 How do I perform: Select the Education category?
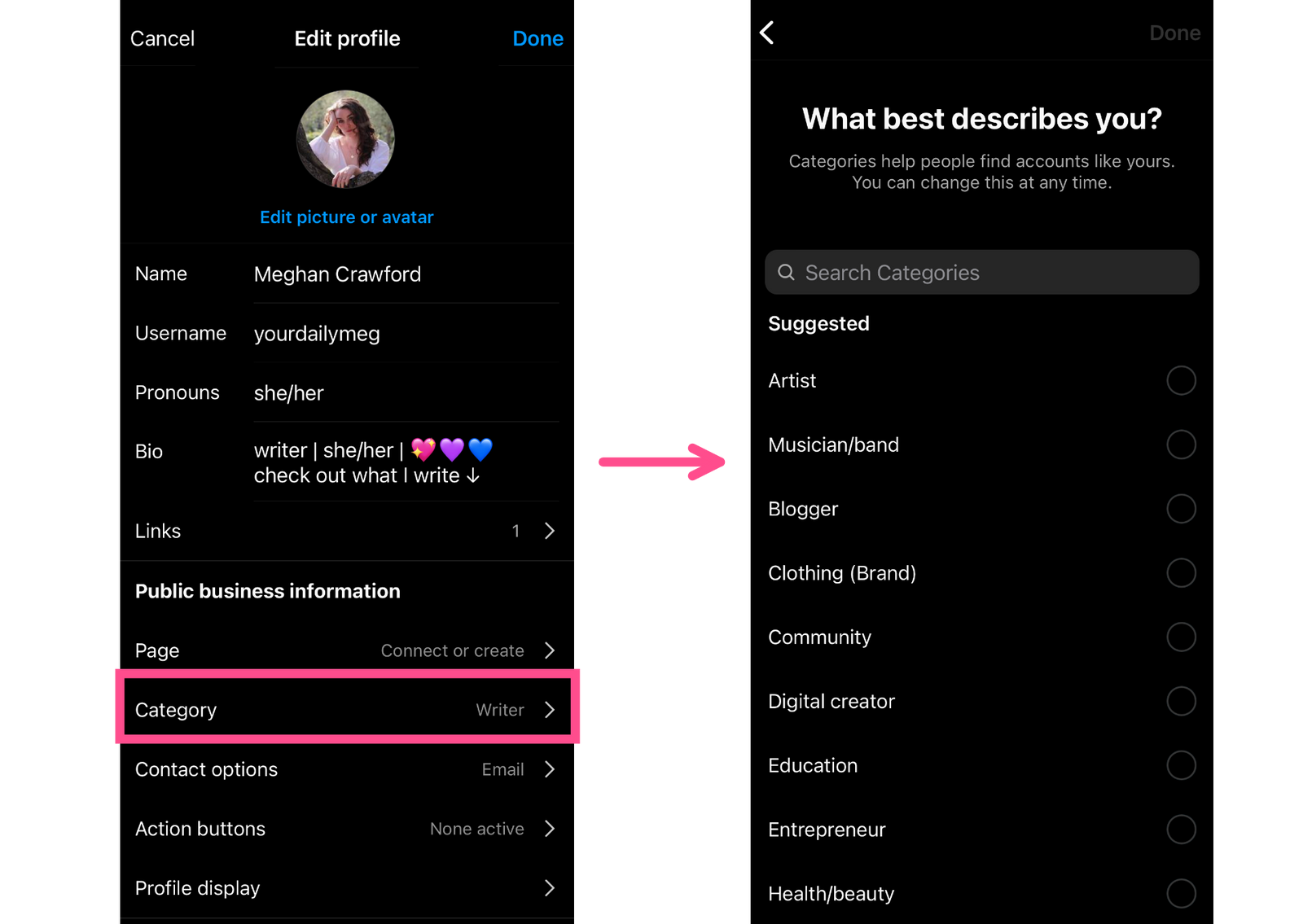tap(1181, 765)
